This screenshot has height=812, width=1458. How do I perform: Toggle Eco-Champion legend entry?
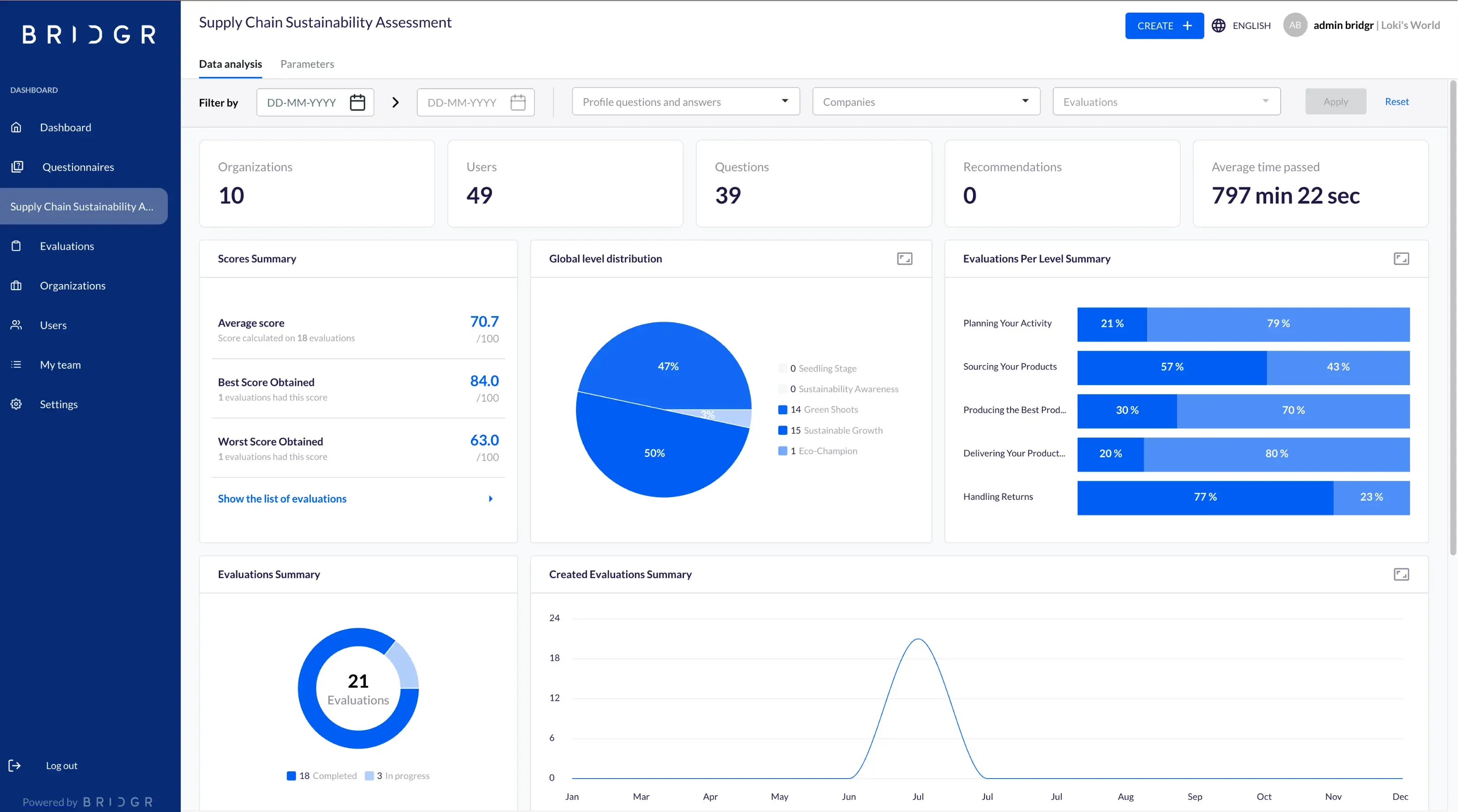click(x=818, y=451)
